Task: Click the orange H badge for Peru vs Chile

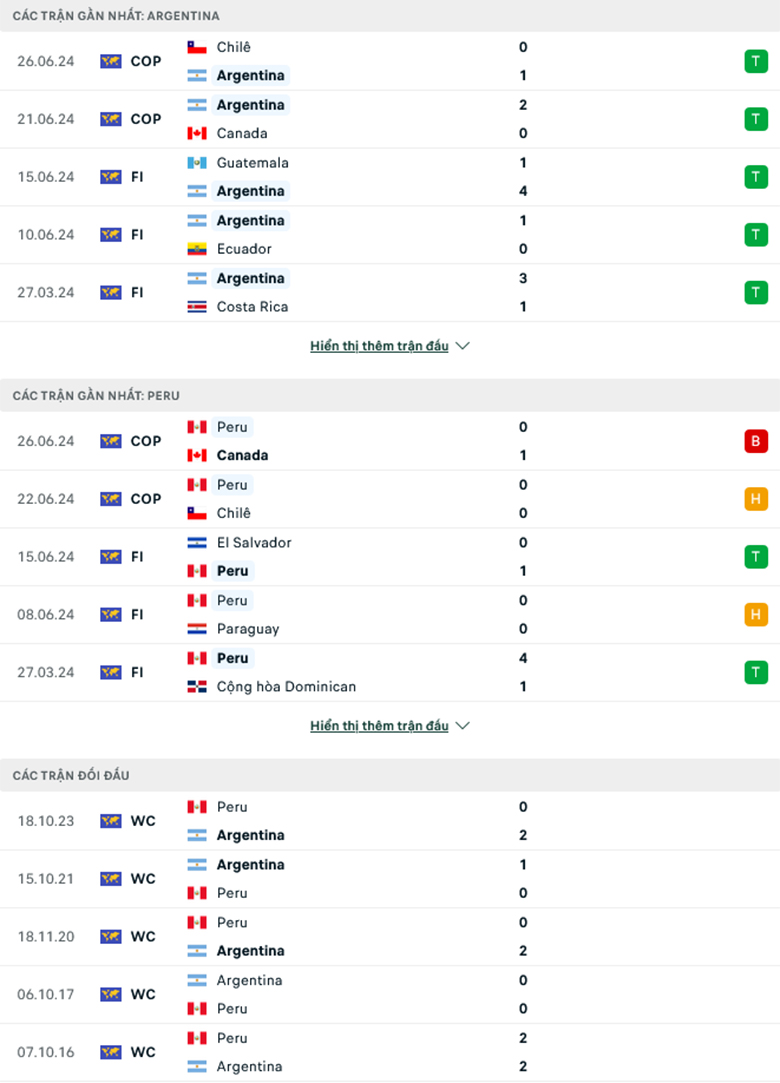Action: 756,499
